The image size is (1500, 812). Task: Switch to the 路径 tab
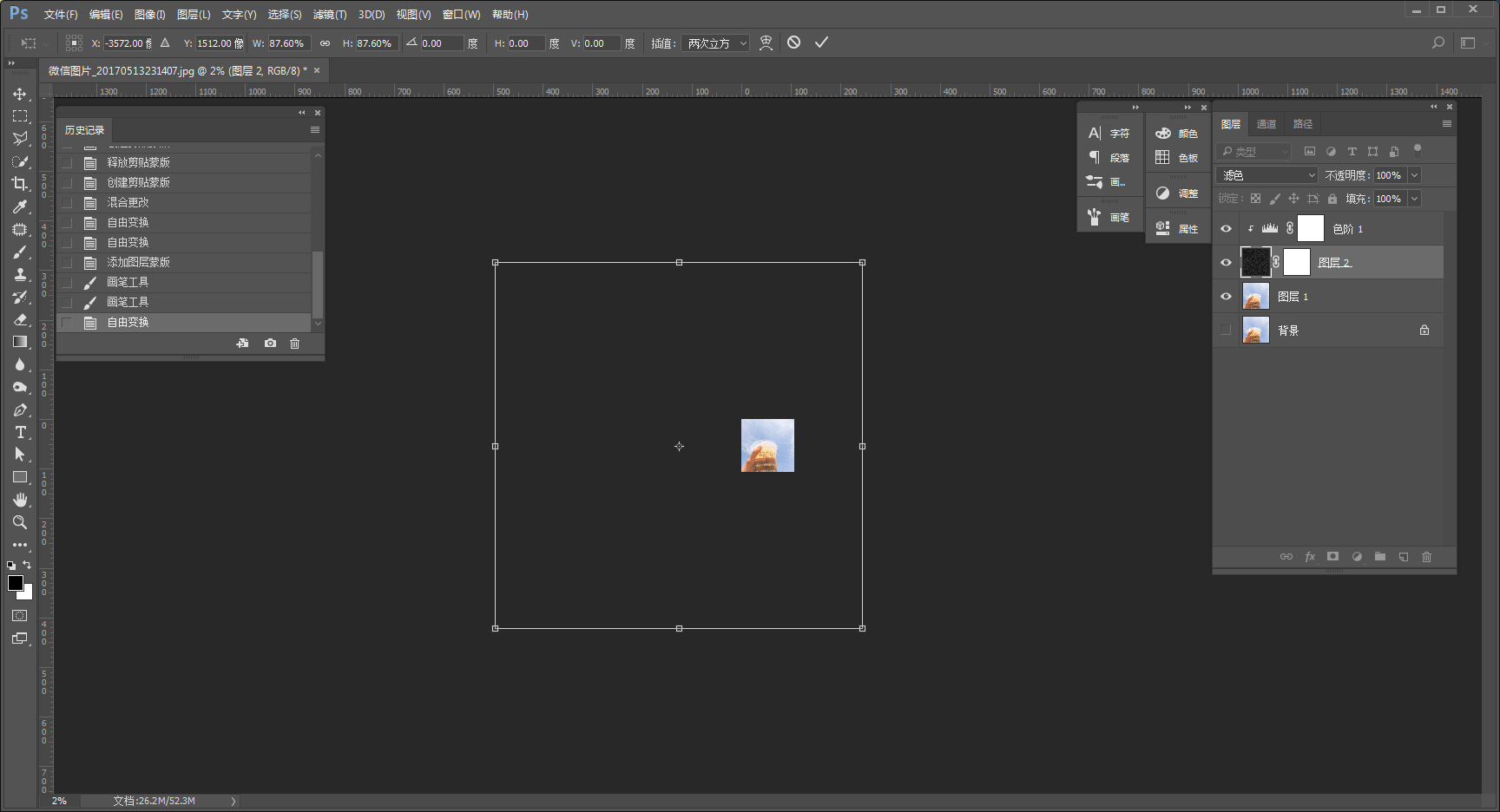point(1303,124)
